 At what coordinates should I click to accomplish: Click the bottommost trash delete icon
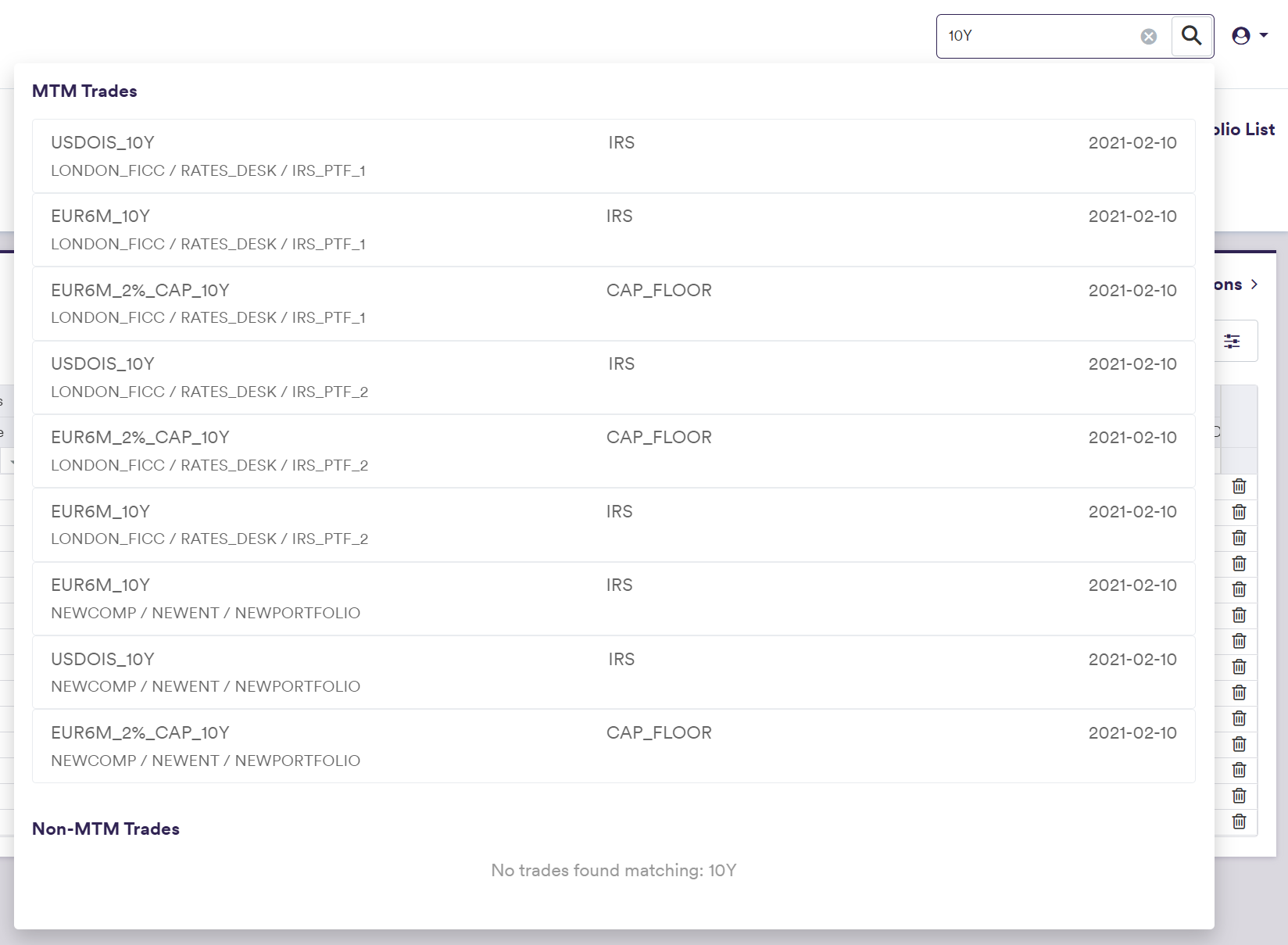(x=1239, y=822)
